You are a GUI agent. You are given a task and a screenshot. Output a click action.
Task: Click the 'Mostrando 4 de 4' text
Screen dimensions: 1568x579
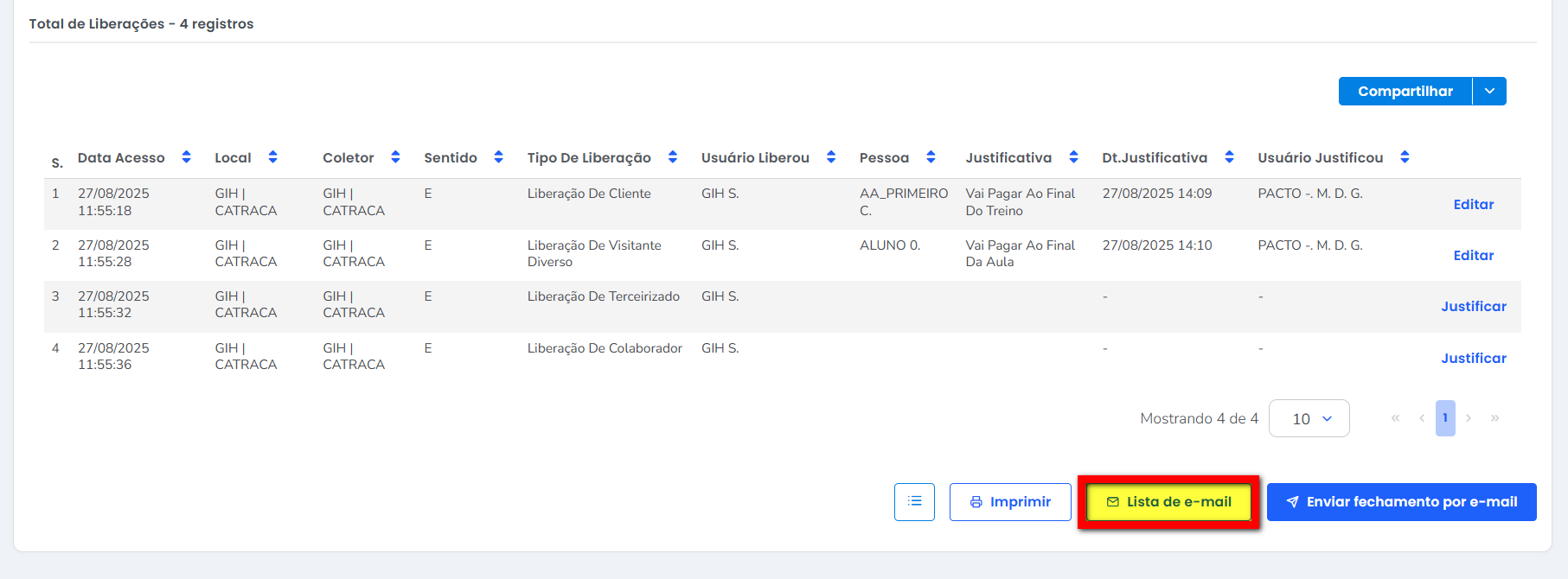click(1200, 418)
